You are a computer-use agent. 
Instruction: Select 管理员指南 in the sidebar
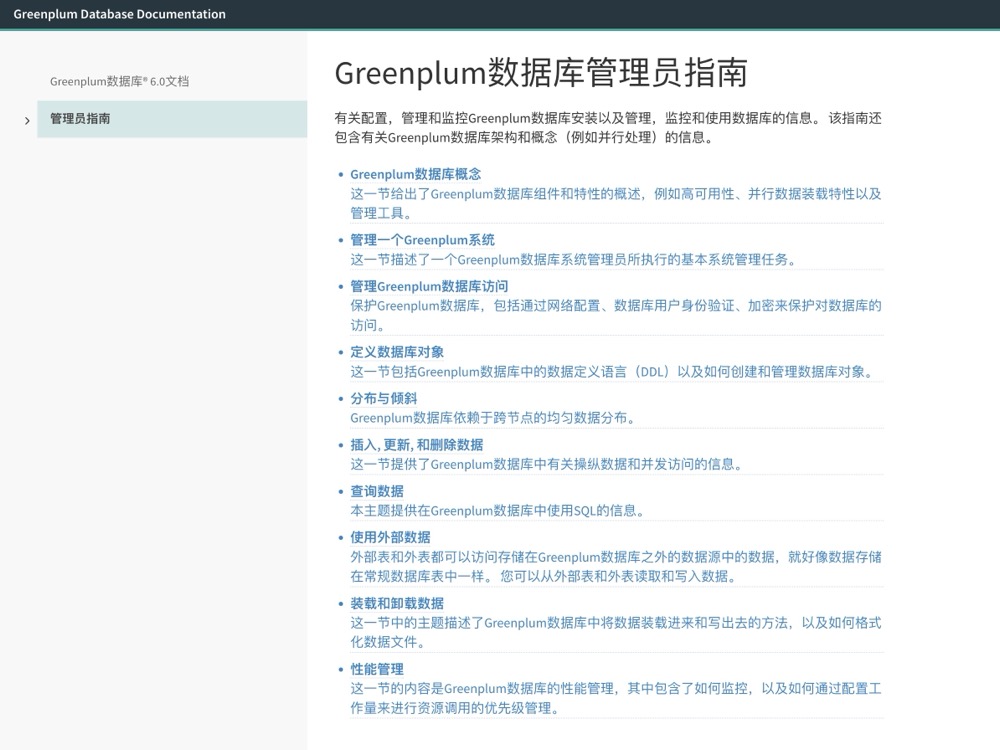click(x=80, y=119)
